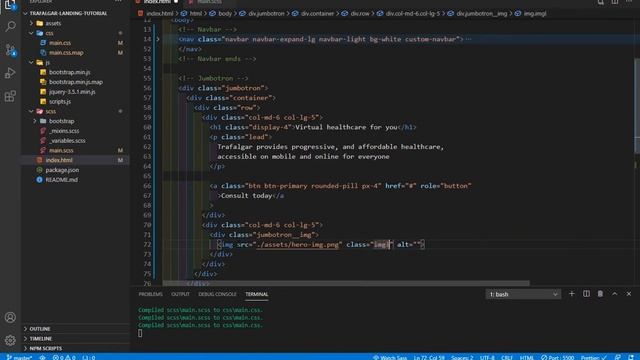Switch to the DEBUG CONSOLE tab
This screenshot has width=640, height=360.
(x=217, y=294)
